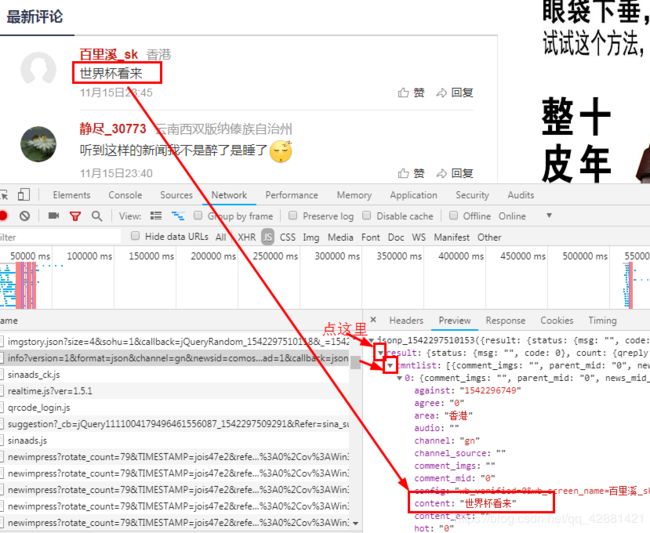This screenshot has height=533, width=650.
Task: Select the large request rows view icon
Action: click(156, 216)
